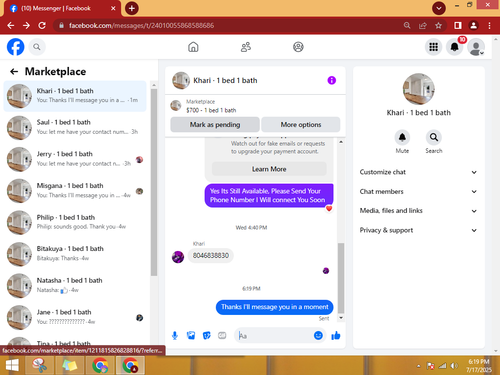Click the heart reaction on purple message
This screenshot has height=375, width=500.
click(329, 209)
